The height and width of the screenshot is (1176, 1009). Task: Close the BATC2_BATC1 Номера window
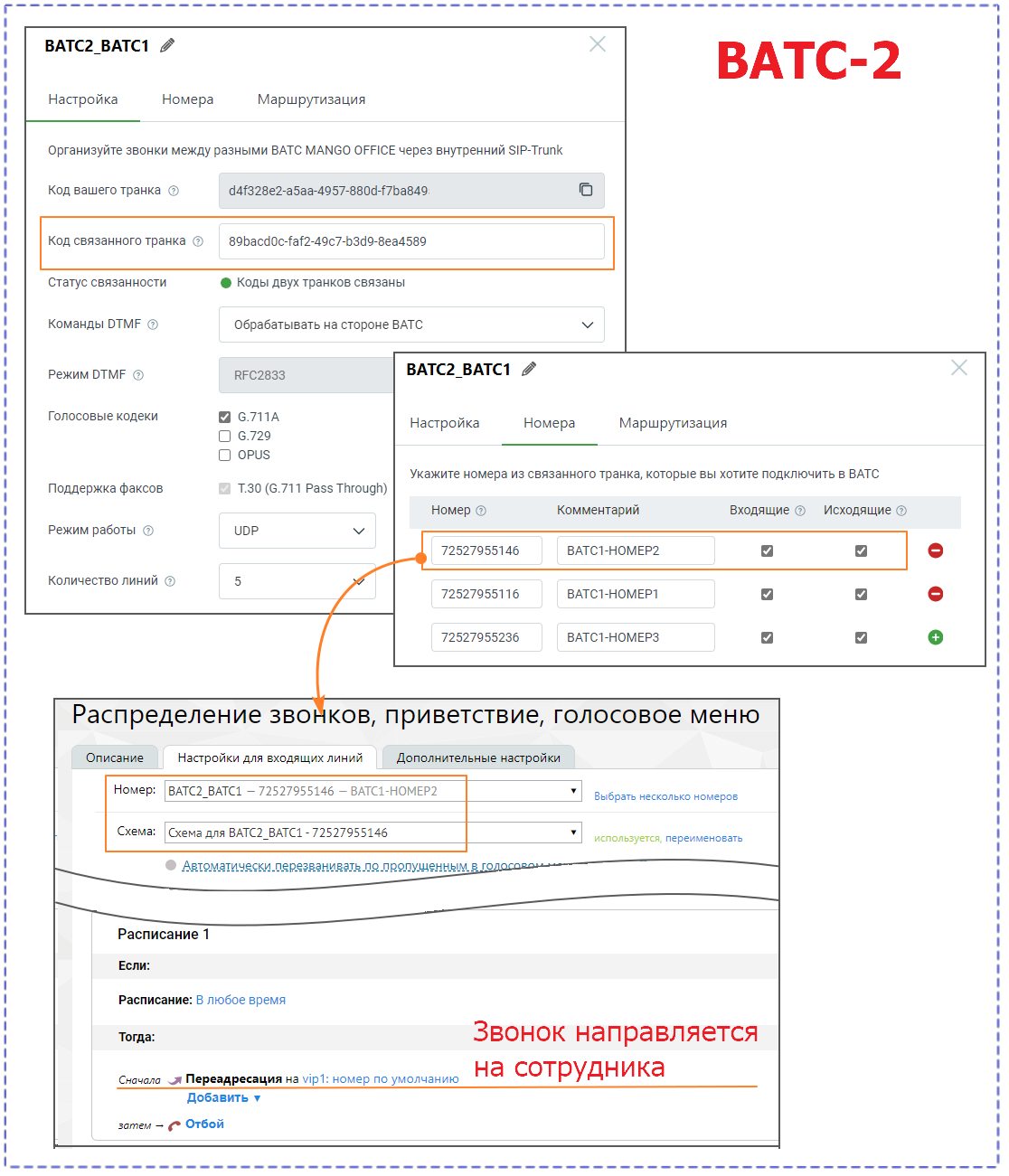pyautogui.click(x=959, y=368)
